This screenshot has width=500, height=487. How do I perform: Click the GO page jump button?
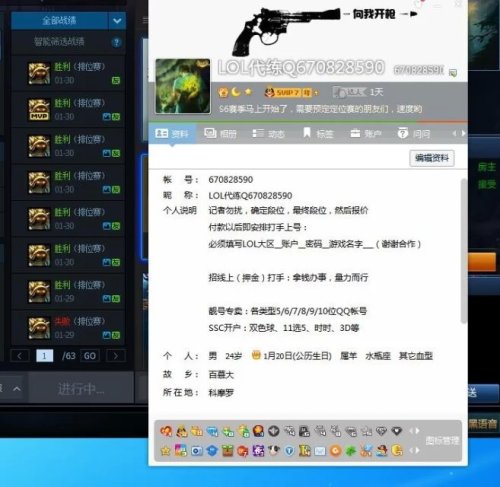click(x=90, y=356)
